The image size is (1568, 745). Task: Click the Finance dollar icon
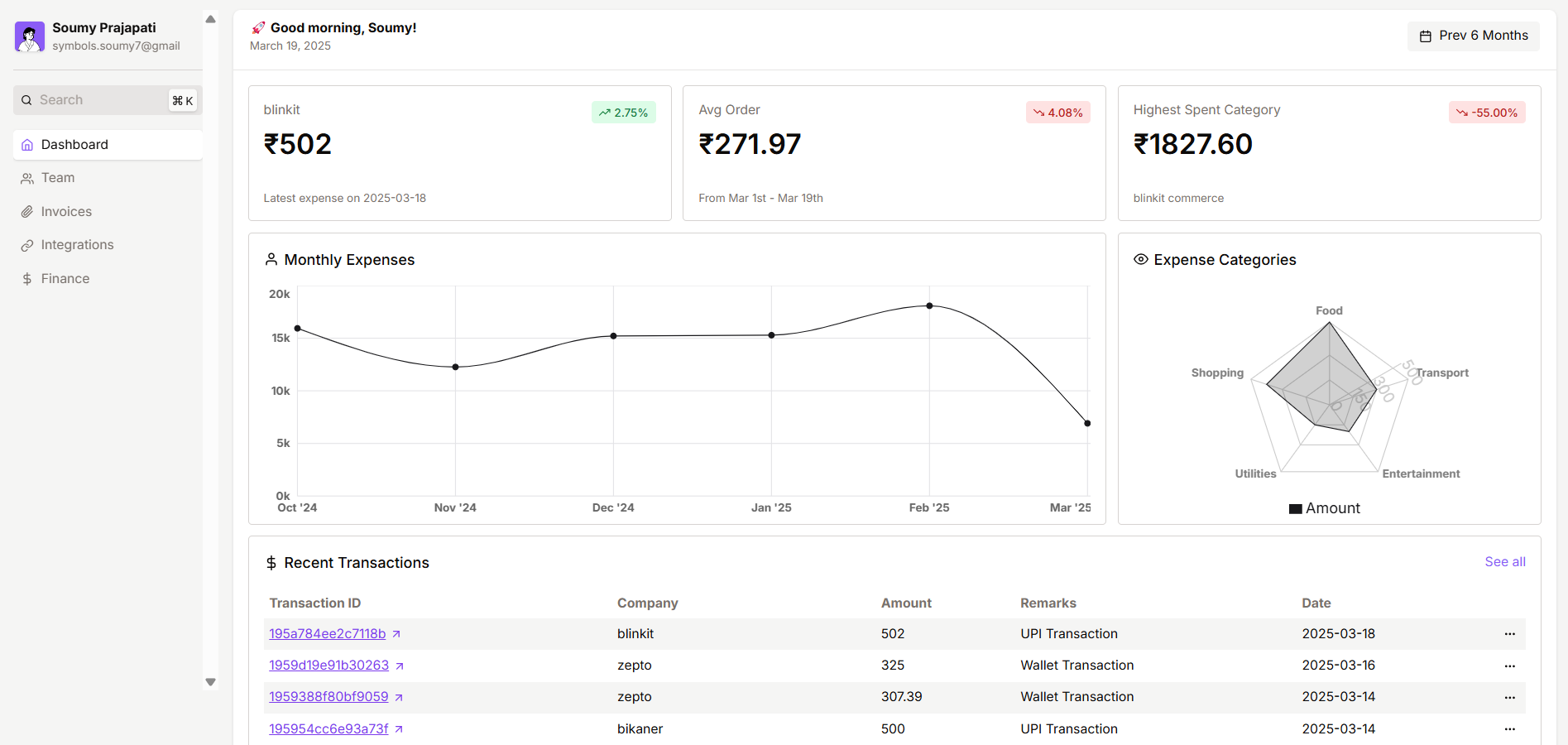coord(27,279)
